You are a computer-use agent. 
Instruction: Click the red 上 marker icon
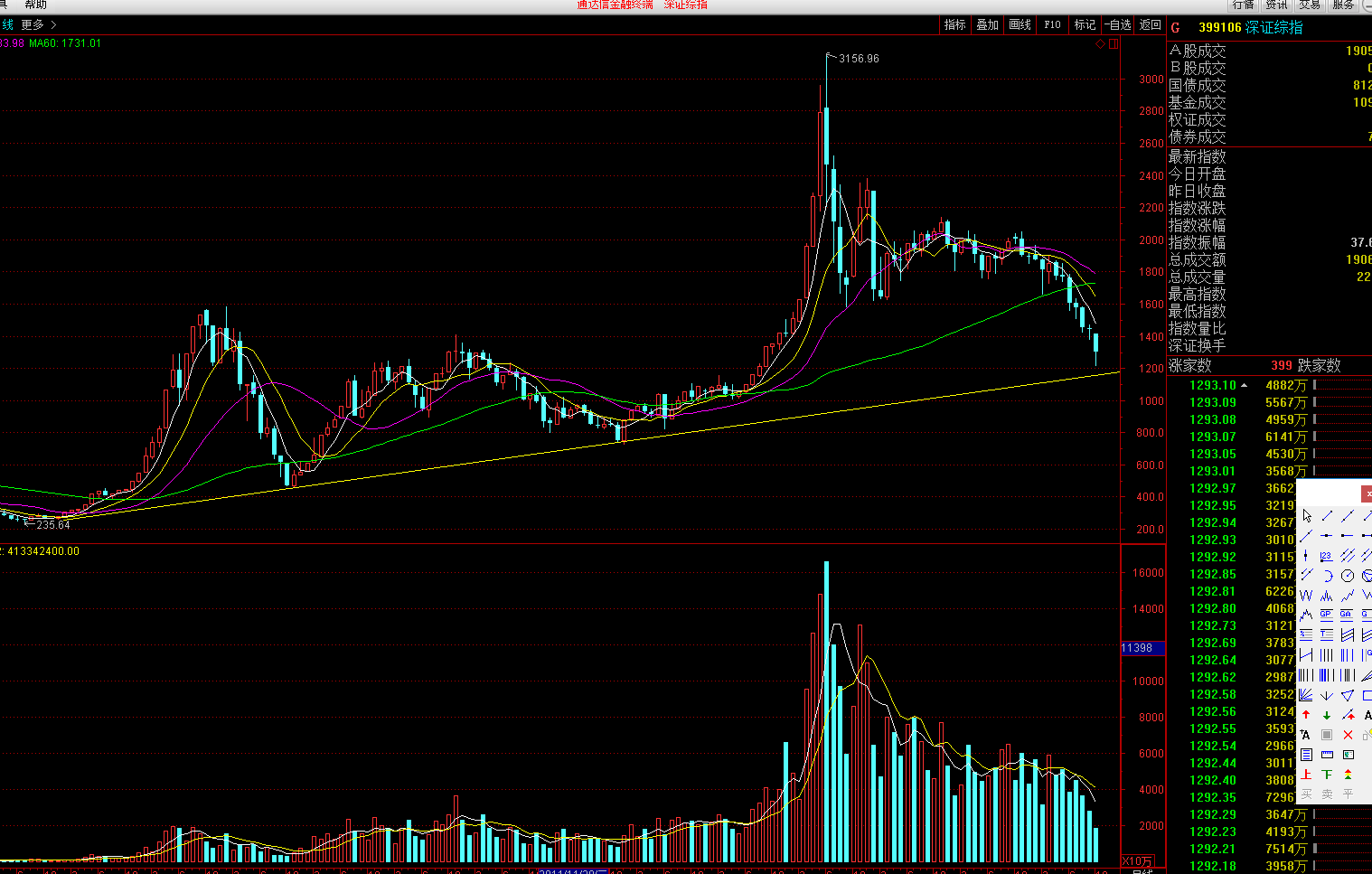[1306, 775]
